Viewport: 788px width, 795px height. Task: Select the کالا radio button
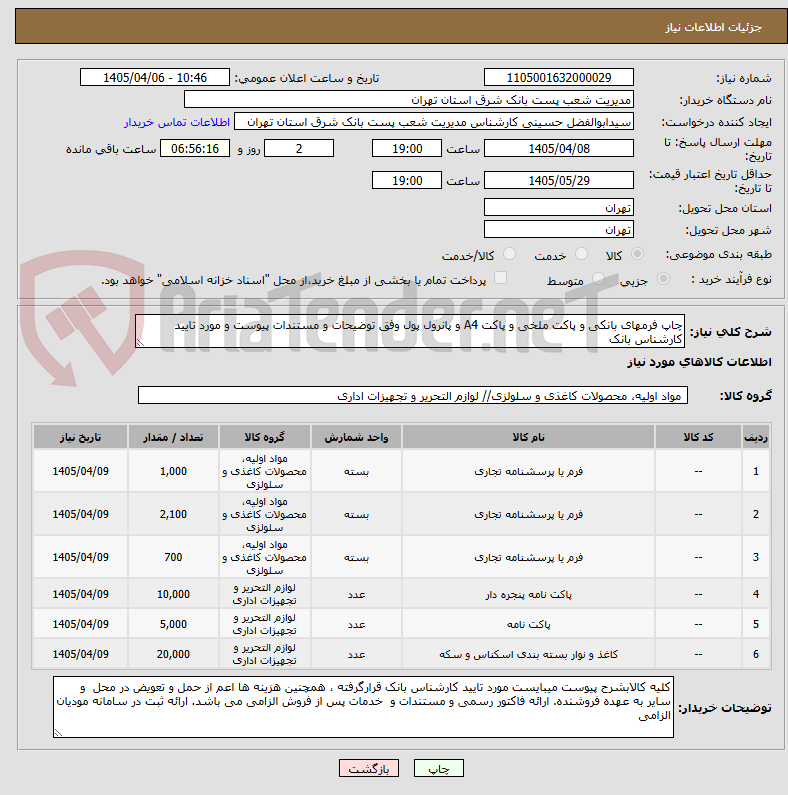click(637, 254)
